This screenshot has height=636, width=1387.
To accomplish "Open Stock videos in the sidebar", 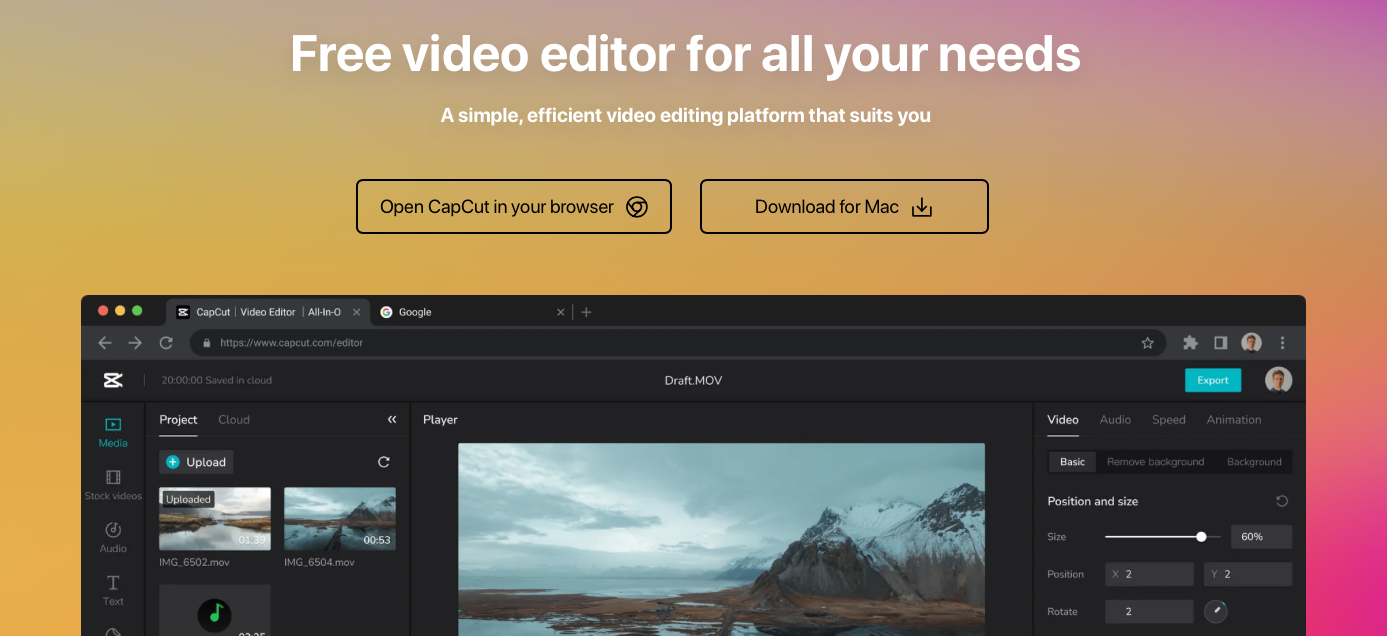I will coord(113,485).
